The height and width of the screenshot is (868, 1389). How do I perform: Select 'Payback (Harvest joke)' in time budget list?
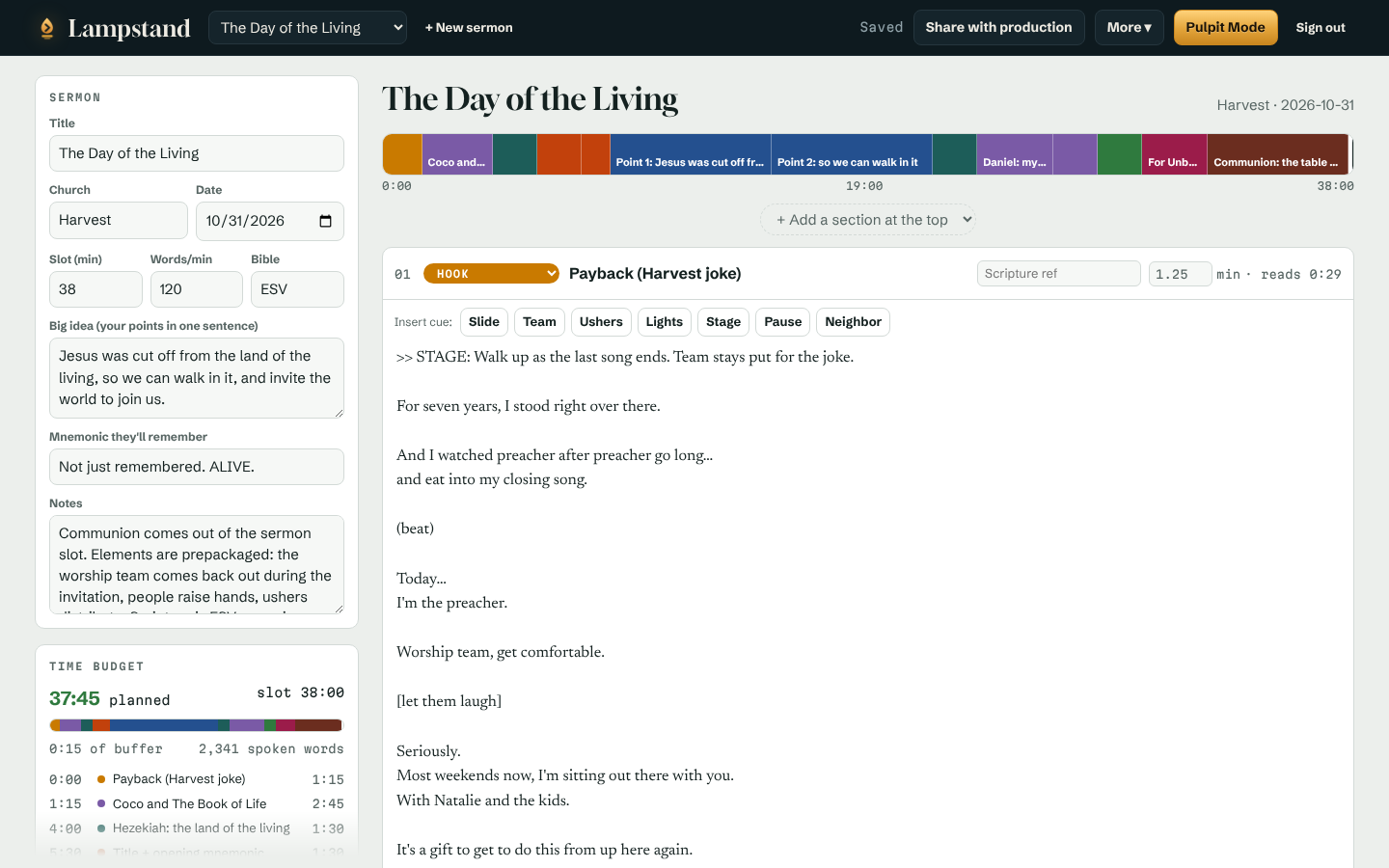(x=197, y=779)
